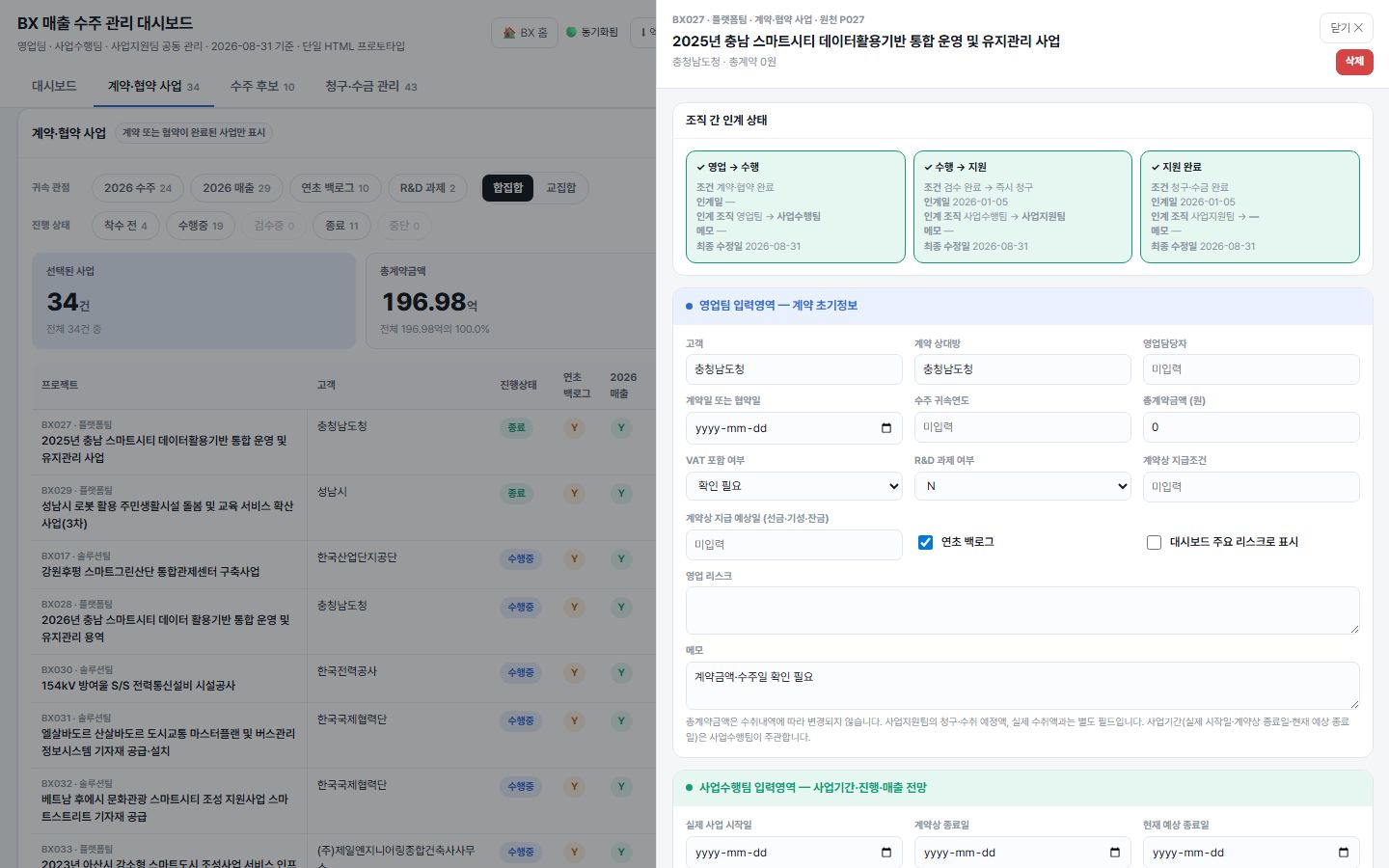Focus the 수주 귀속연도 input field
This screenshot has height=868, width=1389.
pyautogui.click(x=1022, y=427)
